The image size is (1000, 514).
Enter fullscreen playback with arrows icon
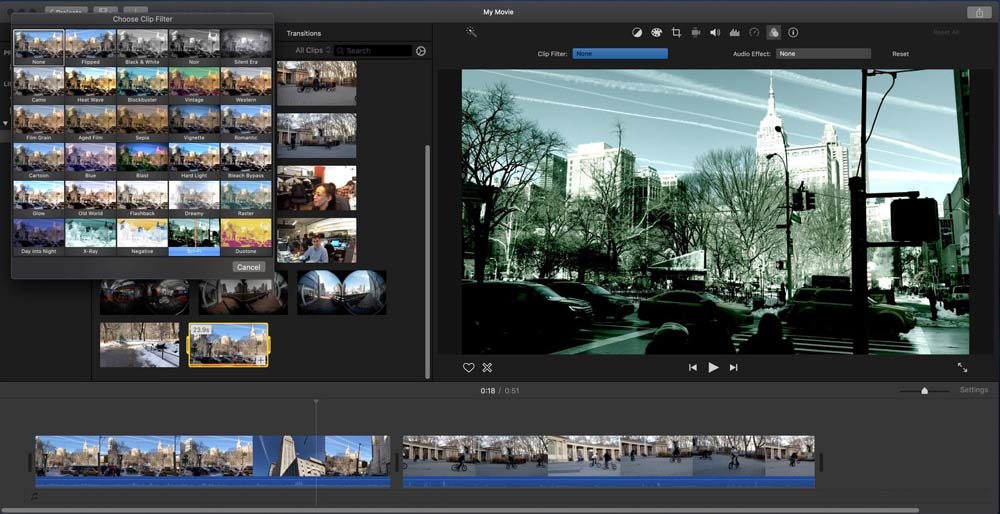tap(962, 367)
